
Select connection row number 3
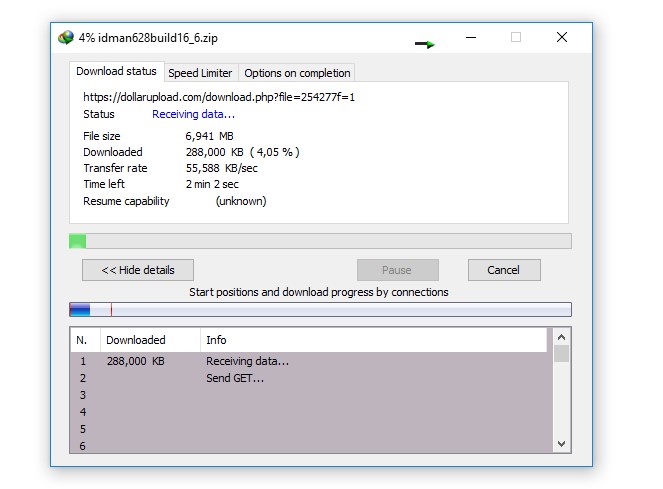[311, 395]
